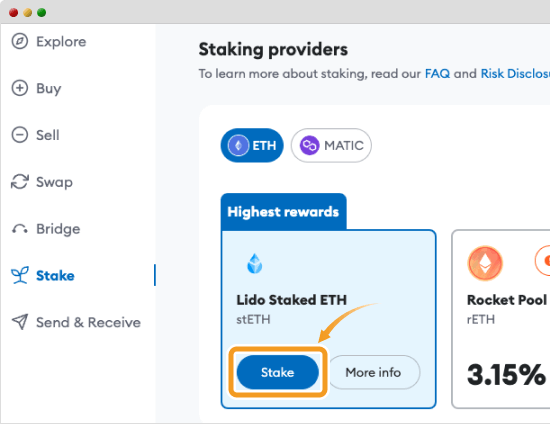Image resolution: width=550 pixels, height=424 pixels.
Task: Click the Lido droplet logo
Action: 255,263
